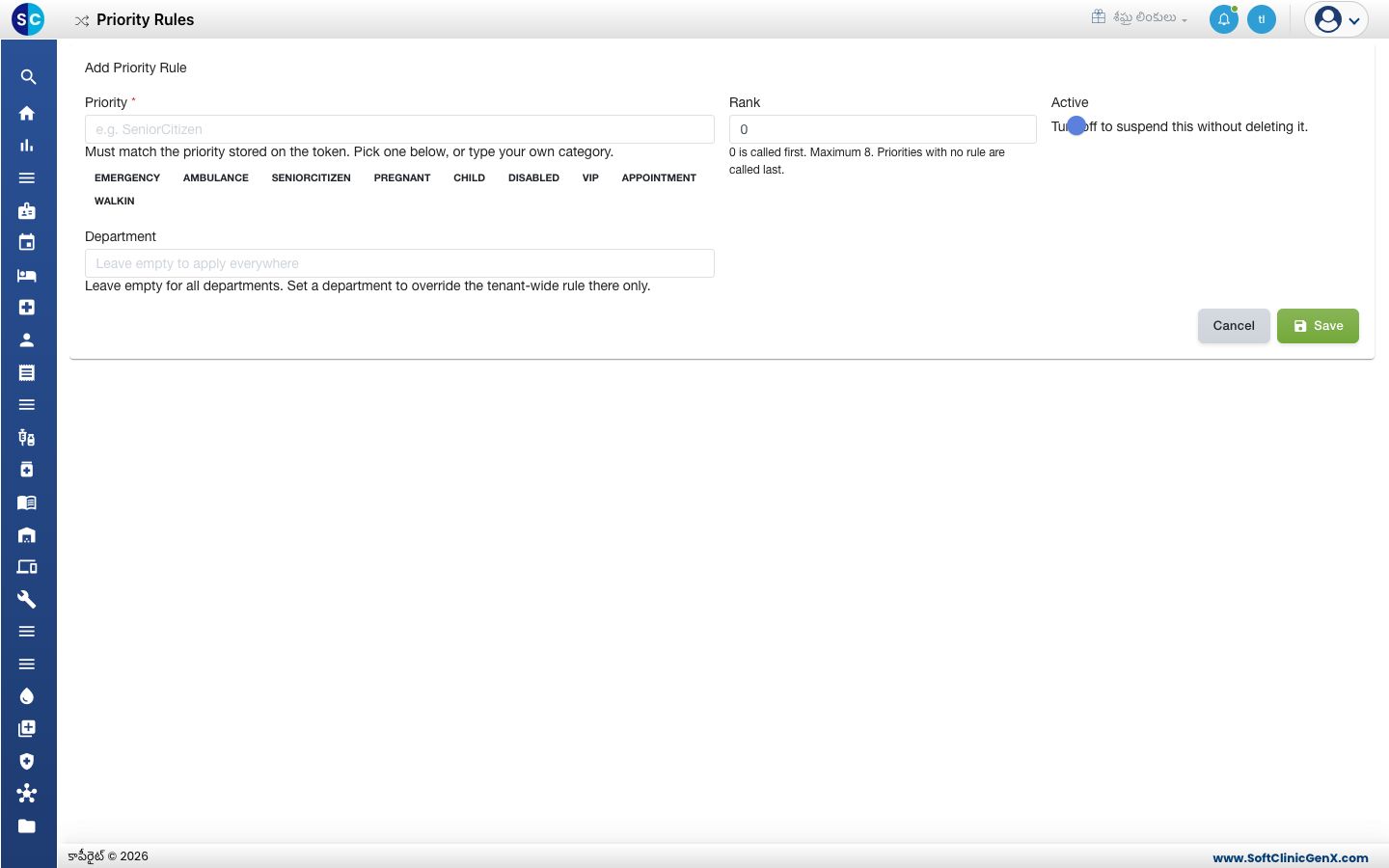Save the priority rule
Viewport: 1389px width, 868px height.
[1318, 326]
